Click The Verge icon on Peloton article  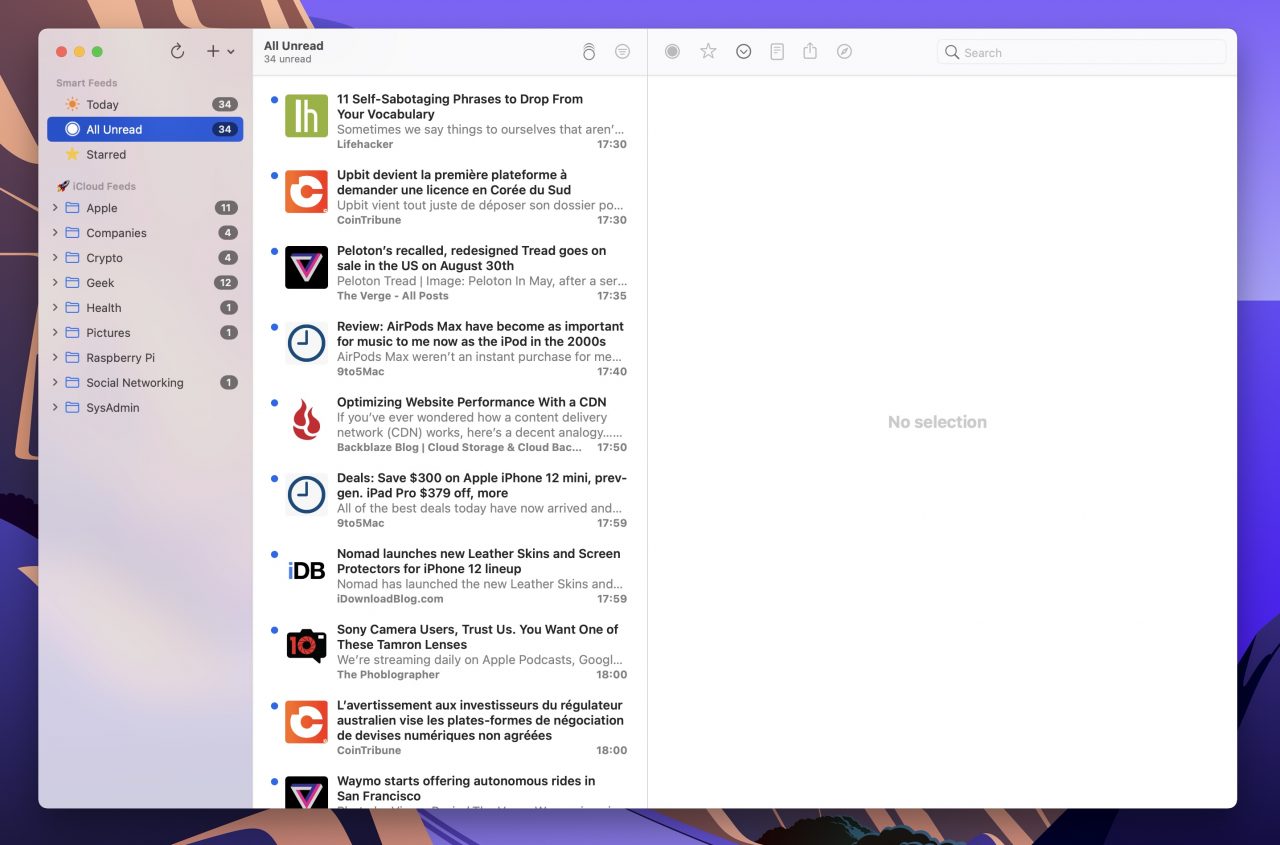(x=306, y=268)
